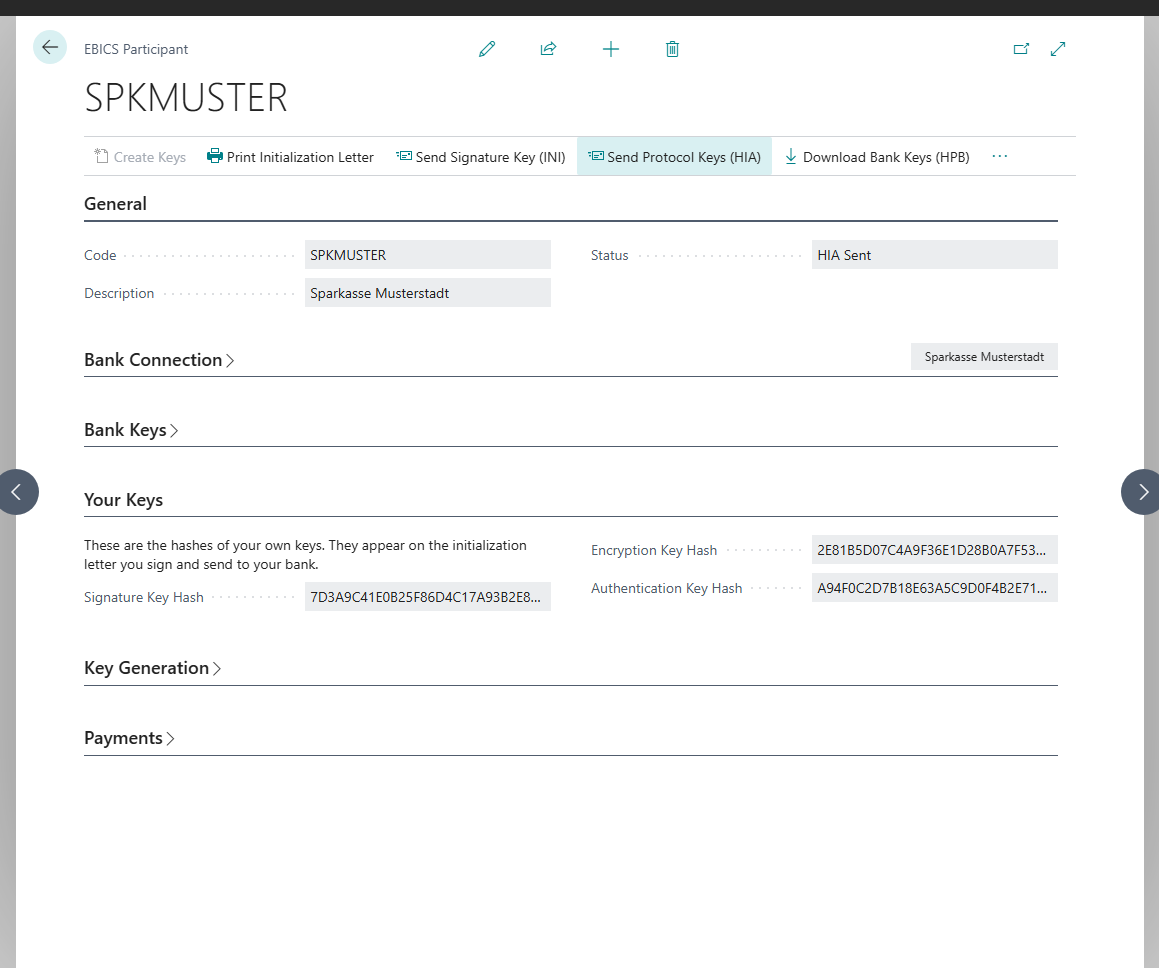This screenshot has height=968, width=1159.
Task: Click Print Initialization Letter
Action: [x=290, y=157]
